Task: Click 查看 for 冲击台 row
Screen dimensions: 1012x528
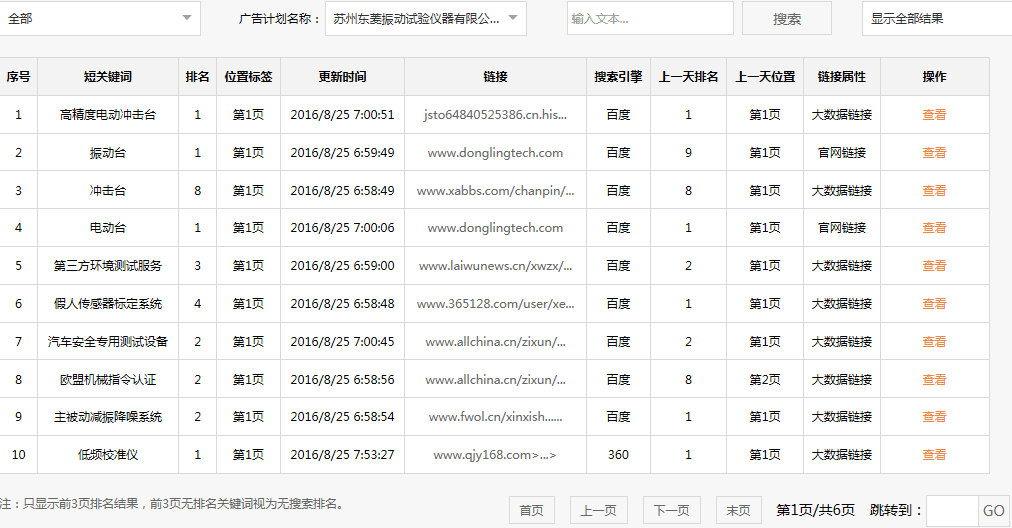Action: [x=934, y=190]
